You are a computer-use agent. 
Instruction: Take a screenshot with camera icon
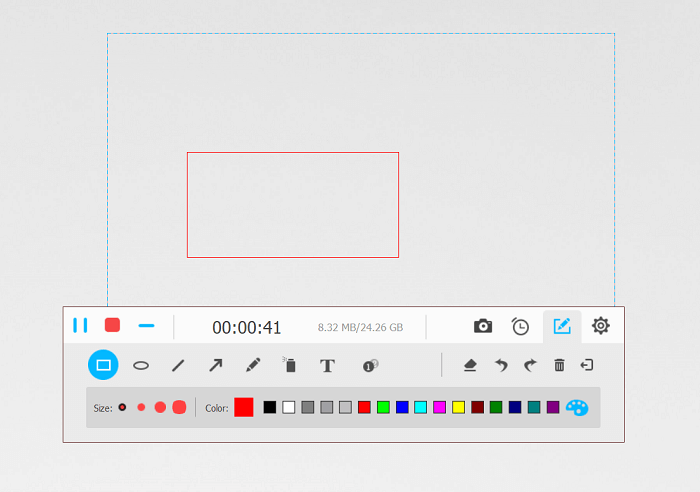(x=483, y=326)
